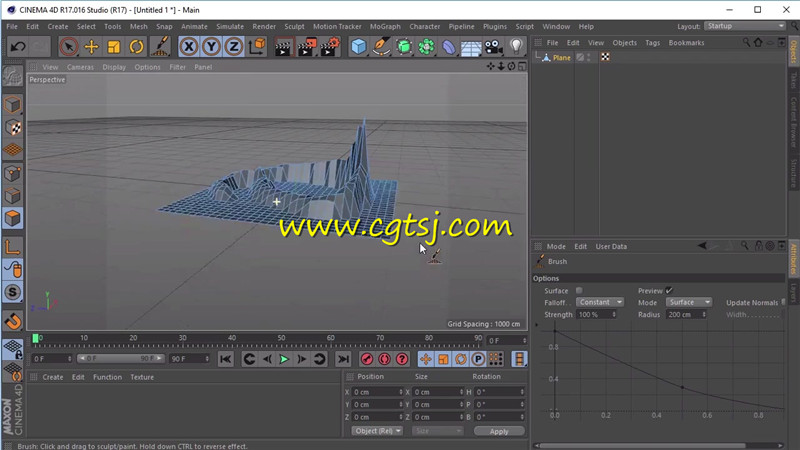Viewport: 800px width, 450px height.
Task: Add a Cube primitive object
Action: point(359,47)
